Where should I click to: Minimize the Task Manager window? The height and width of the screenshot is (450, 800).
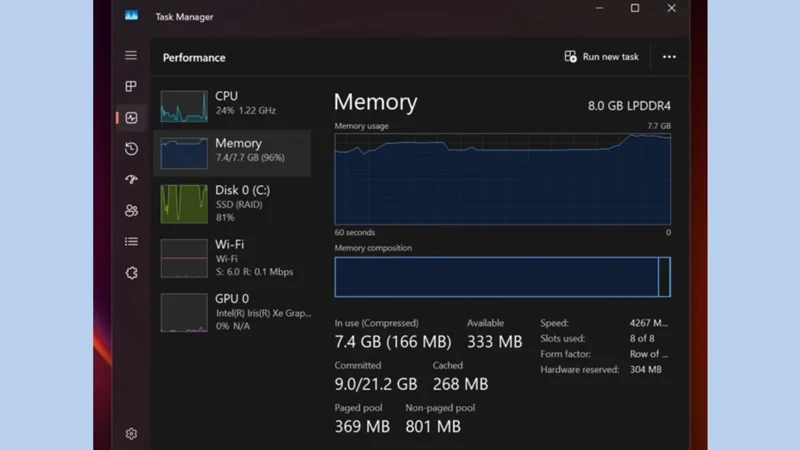coord(599,8)
